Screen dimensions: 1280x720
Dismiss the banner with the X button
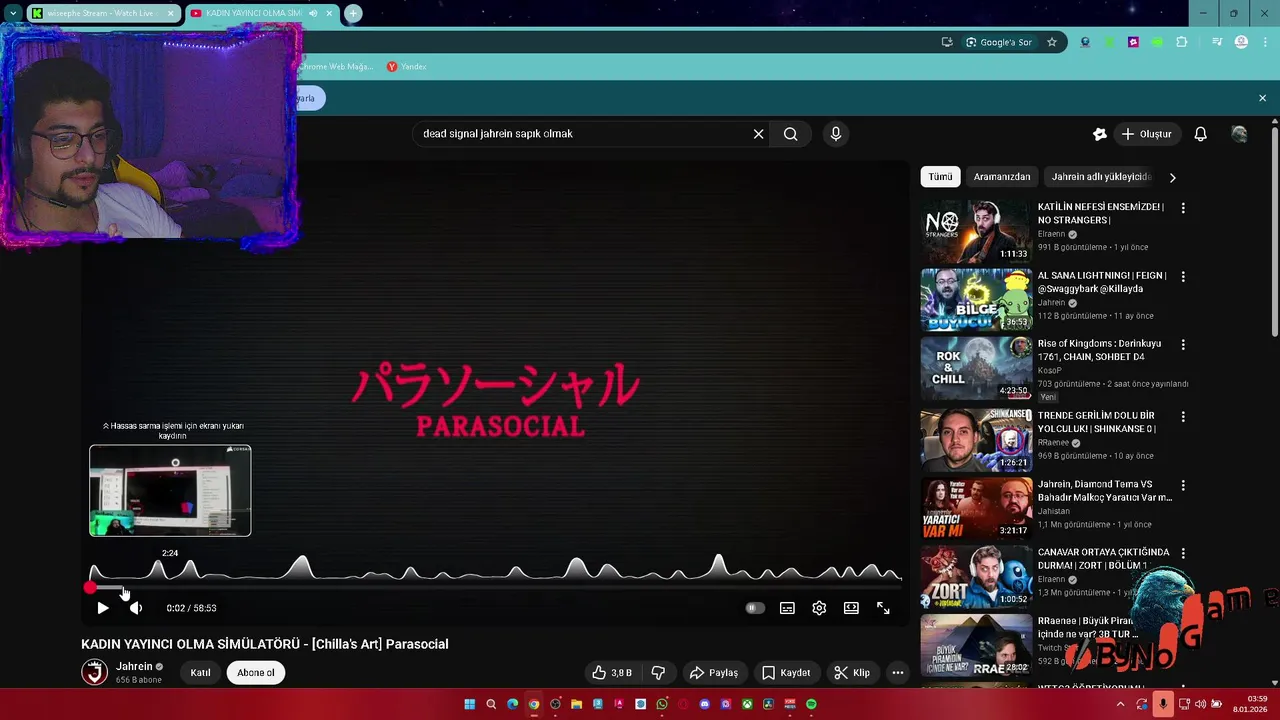tap(1262, 98)
